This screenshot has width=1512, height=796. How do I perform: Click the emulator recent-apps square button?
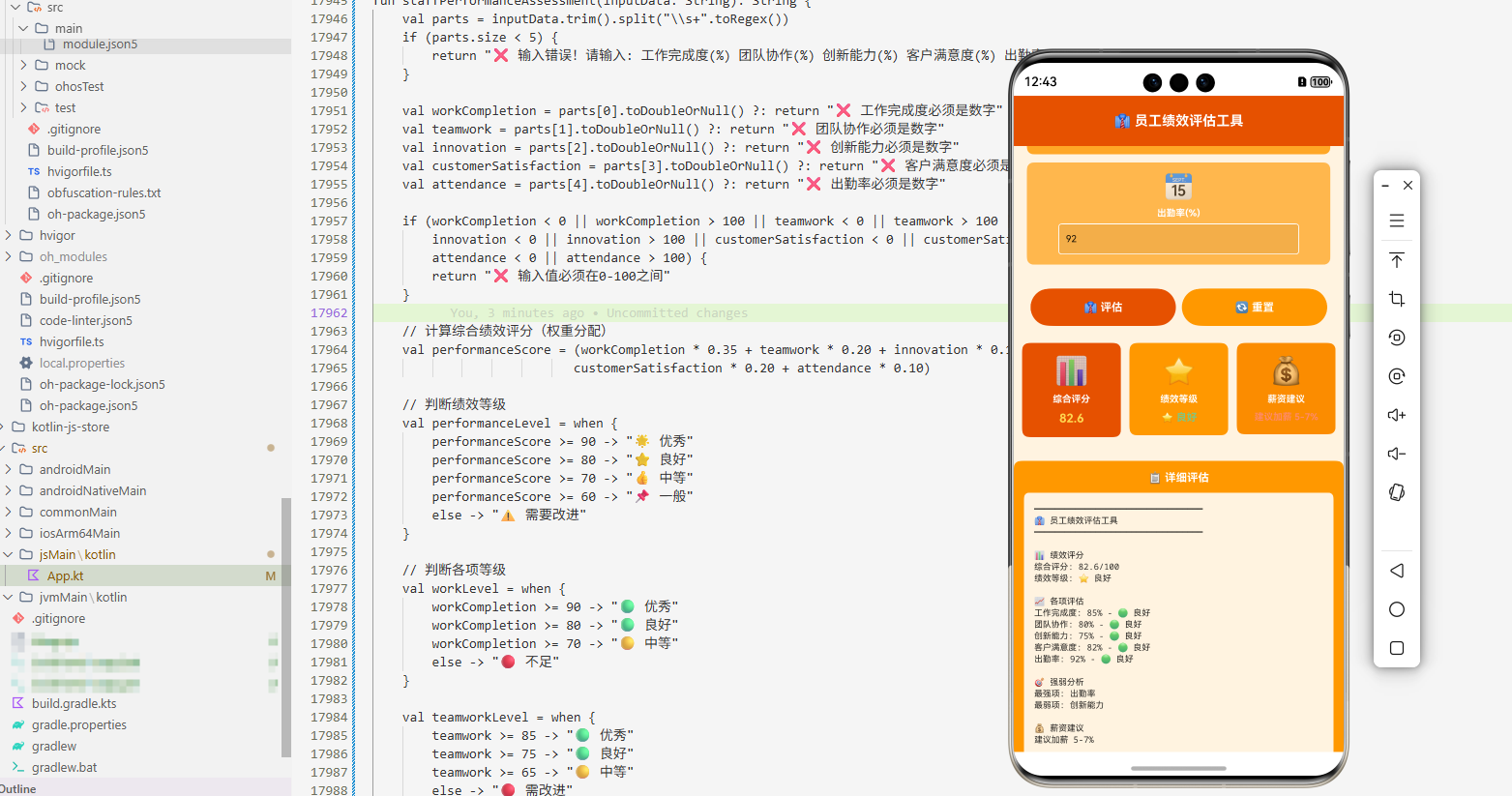click(1396, 648)
